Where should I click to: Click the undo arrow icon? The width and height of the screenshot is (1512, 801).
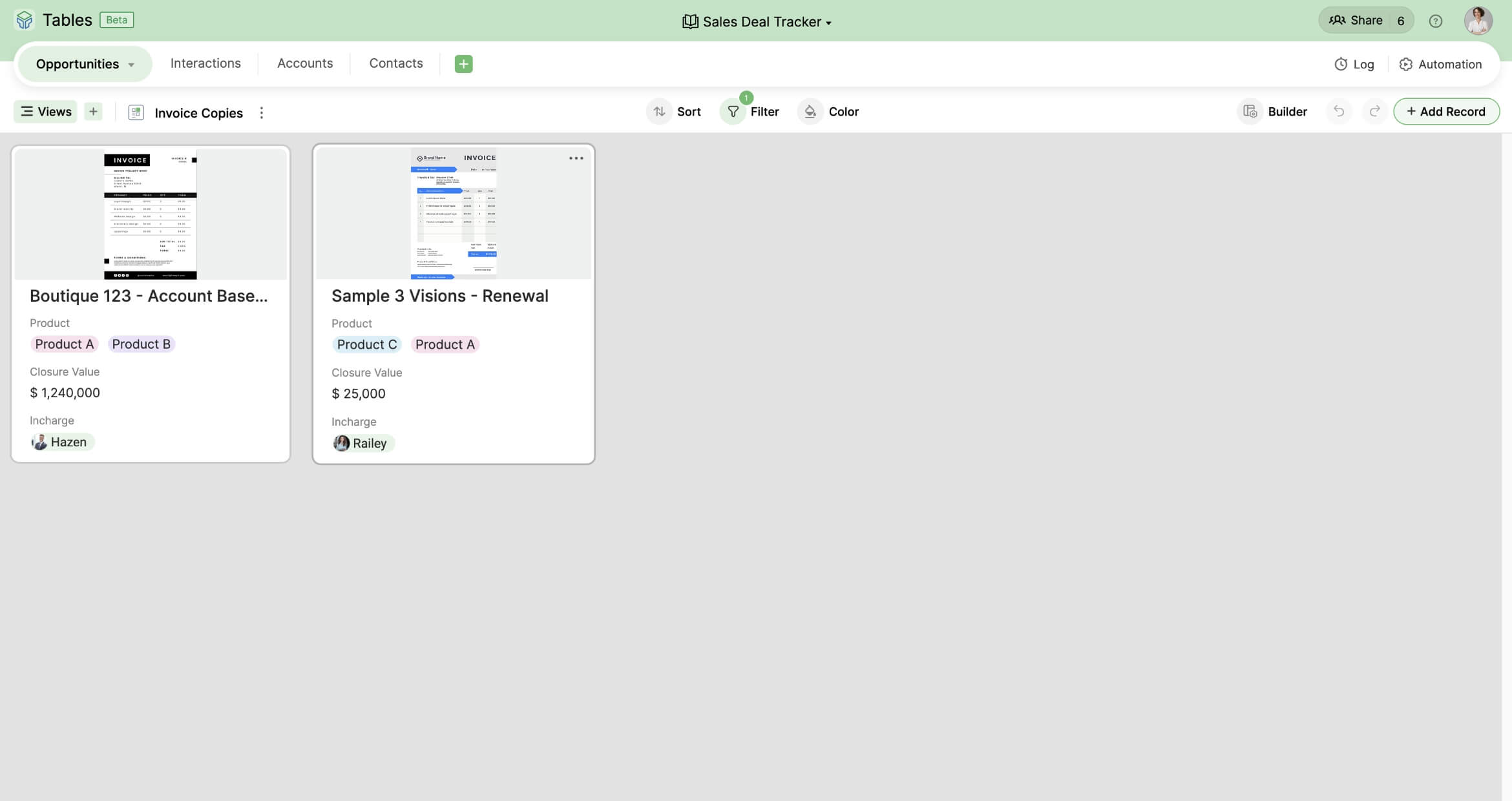(x=1339, y=112)
